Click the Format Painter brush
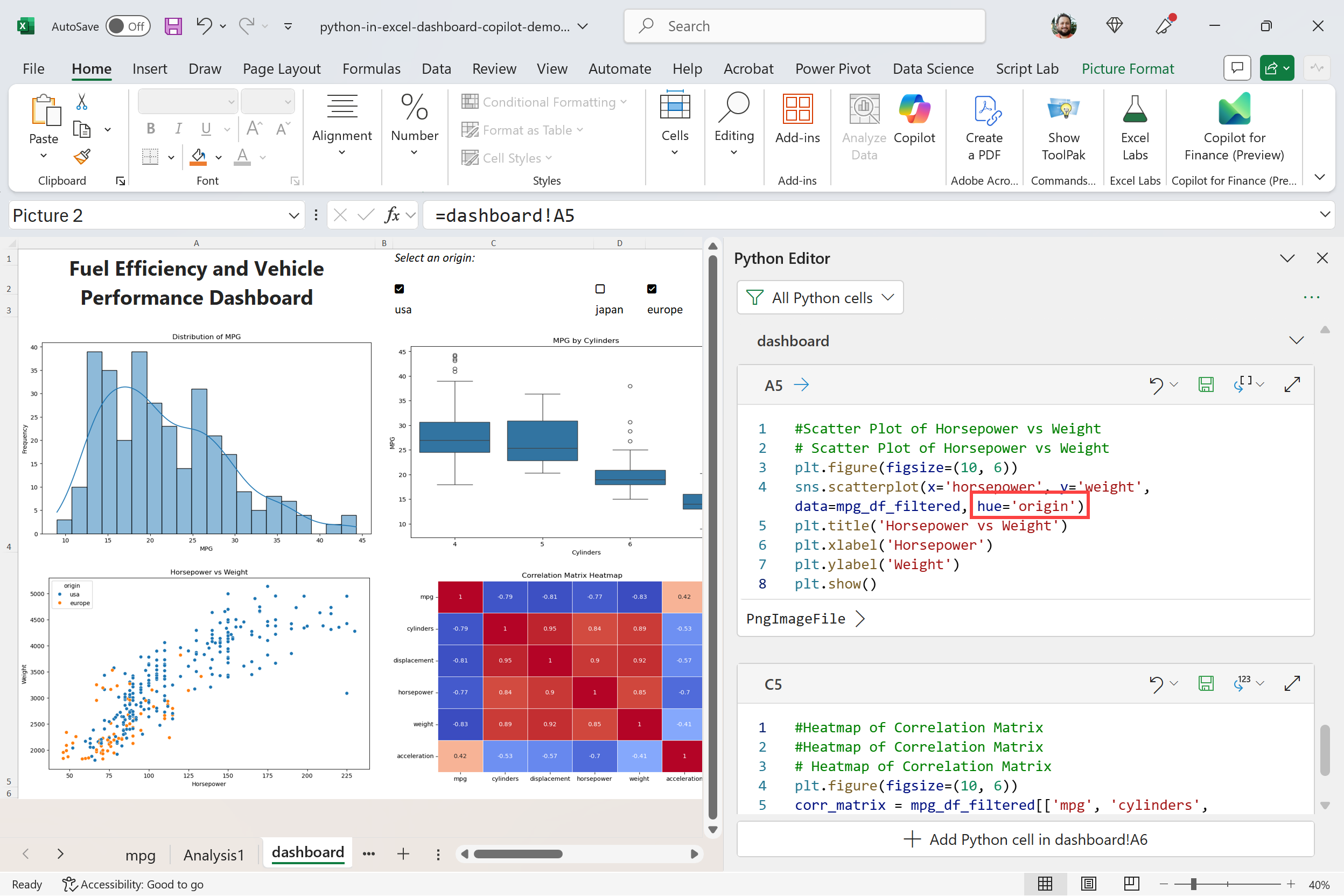The height and width of the screenshot is (896, 1344). click(82, 156)
